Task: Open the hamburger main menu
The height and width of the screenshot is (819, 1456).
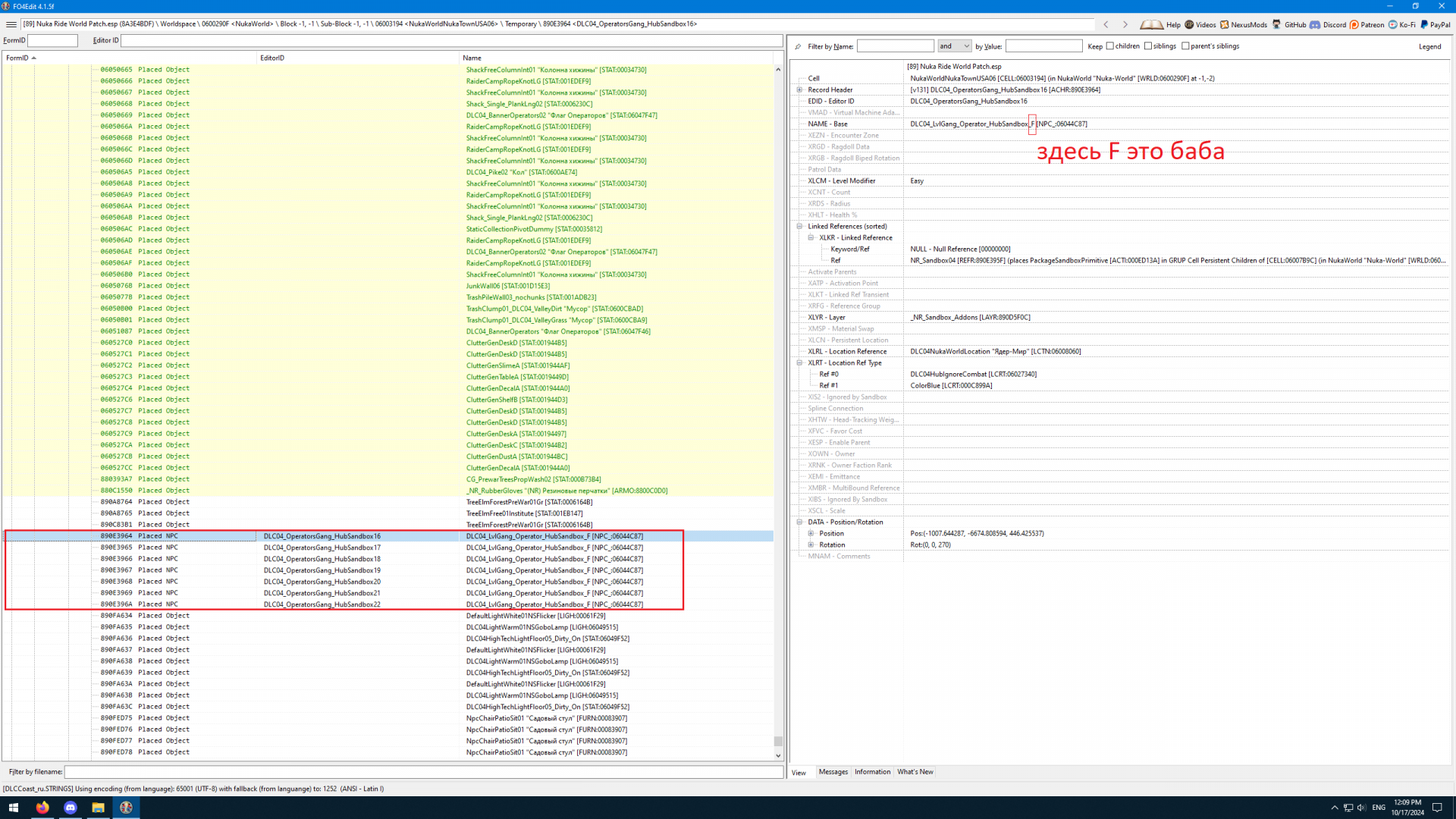Action: pos(11,24)
